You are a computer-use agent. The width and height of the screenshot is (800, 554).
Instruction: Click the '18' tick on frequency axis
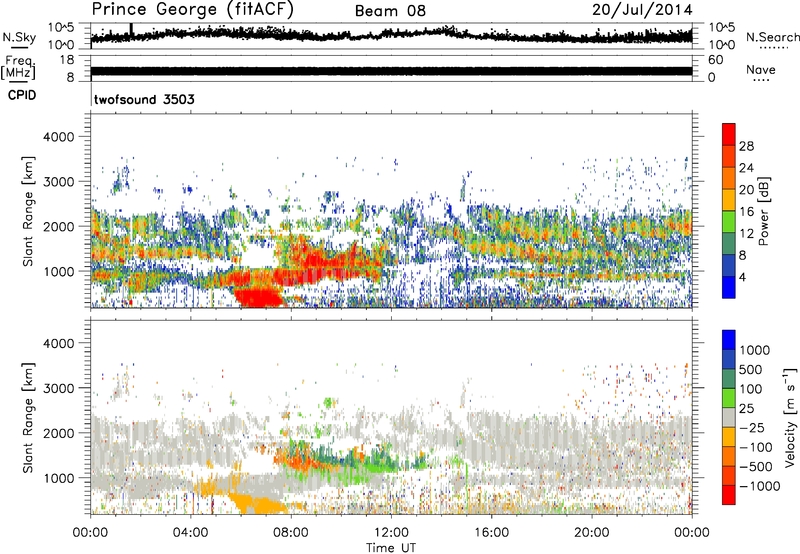pyautogui.click(x=67, y=60)
